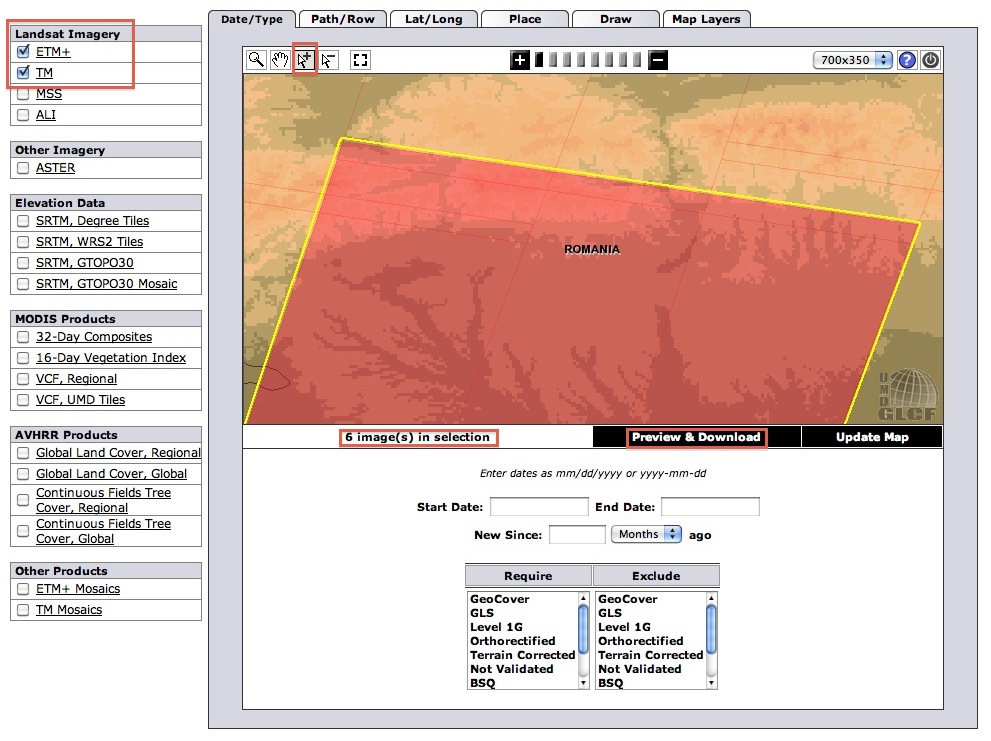Click Exclude list scroll-up arrow
991x741 pixels.
tap(711, 597)
